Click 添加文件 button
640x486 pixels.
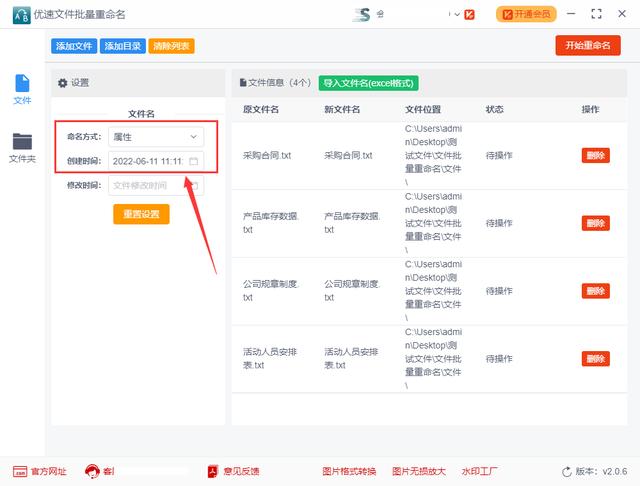point(74,46)
